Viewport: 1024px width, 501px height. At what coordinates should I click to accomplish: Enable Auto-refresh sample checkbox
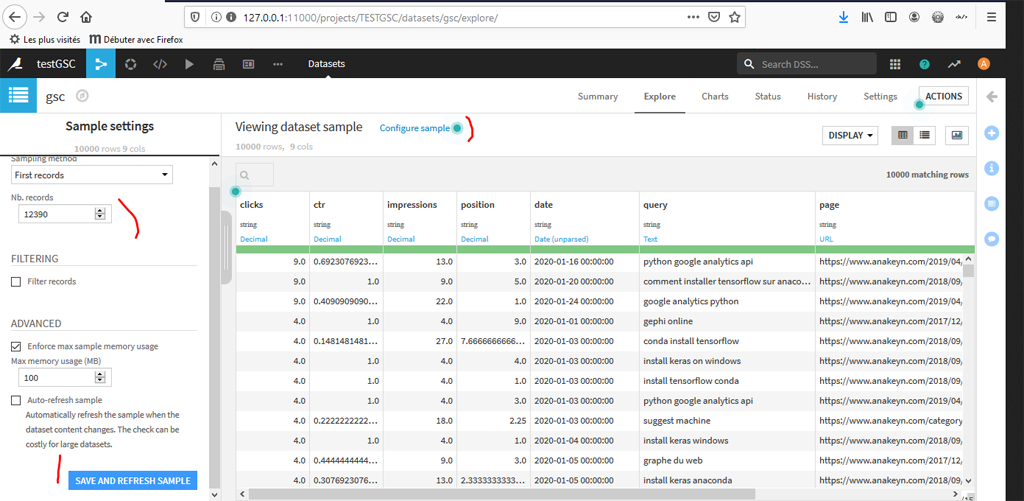[16, 400]
